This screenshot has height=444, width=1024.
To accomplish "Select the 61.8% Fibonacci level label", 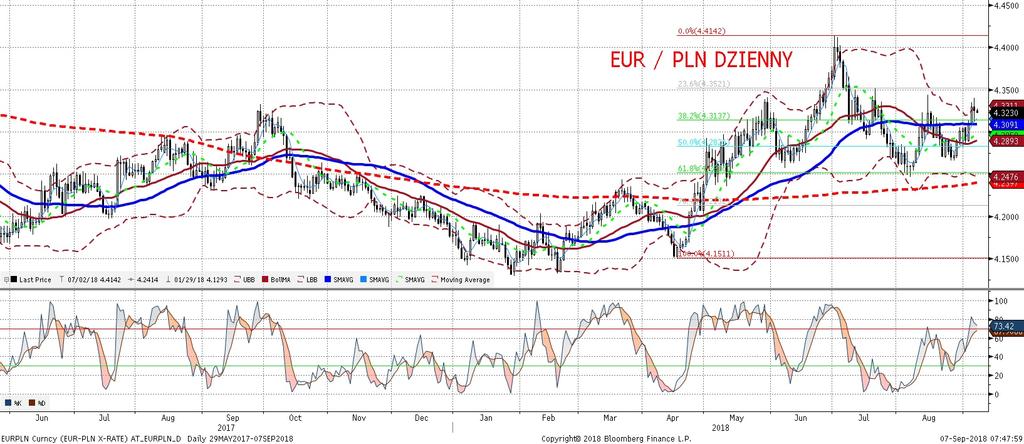I will pos(699,168).
